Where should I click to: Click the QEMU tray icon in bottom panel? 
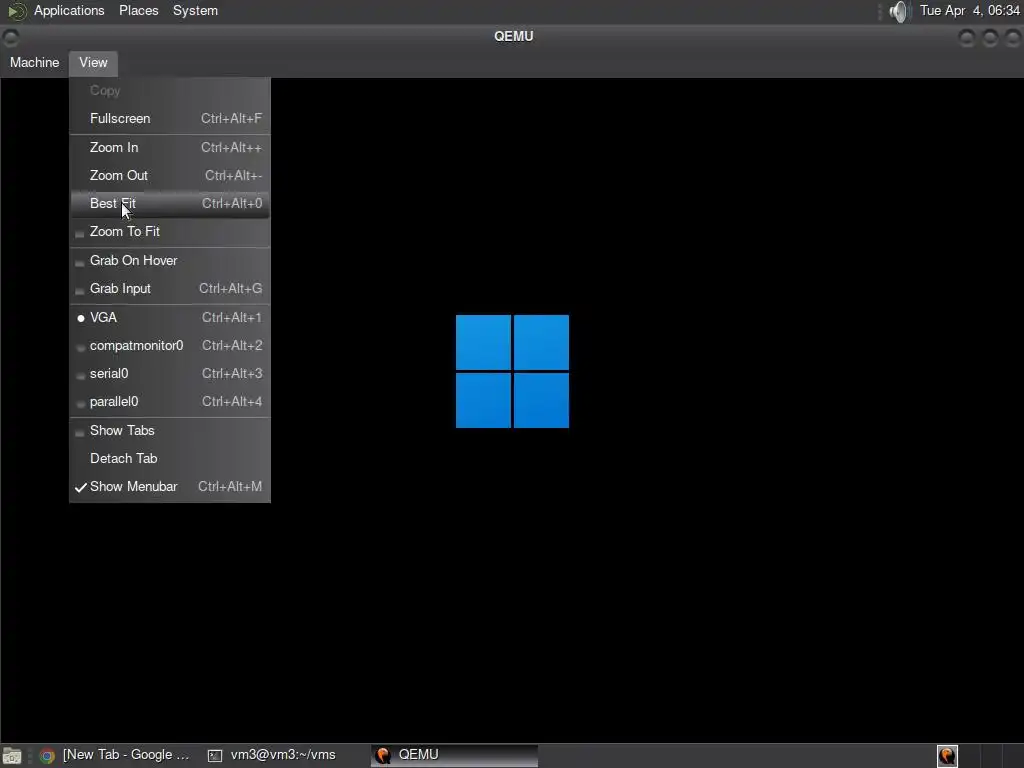[947, 756]
